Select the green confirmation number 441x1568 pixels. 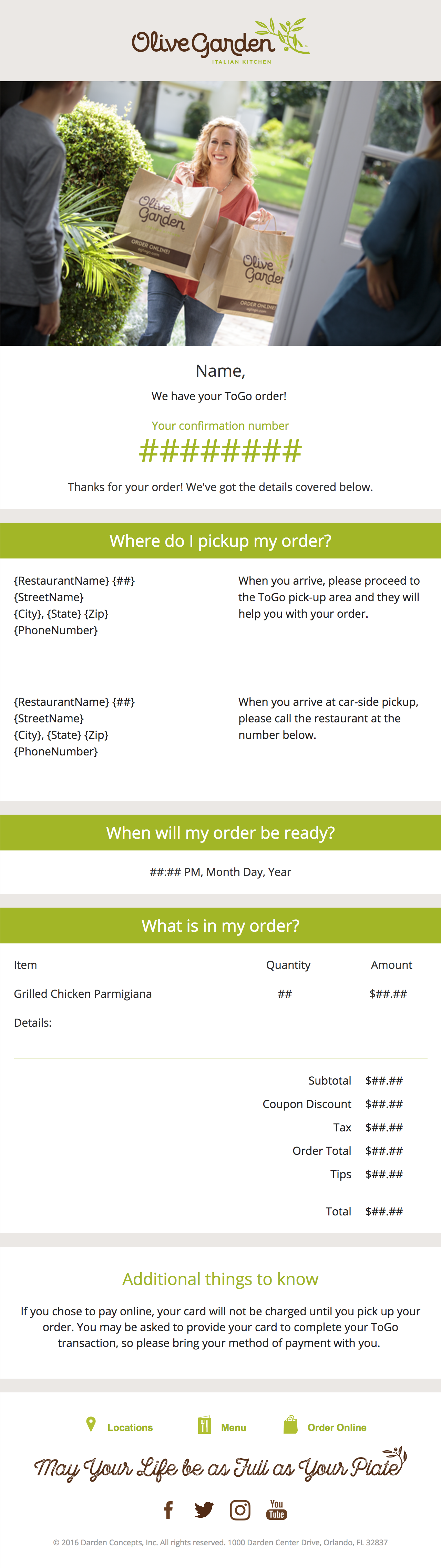click(x=220, y=451)
